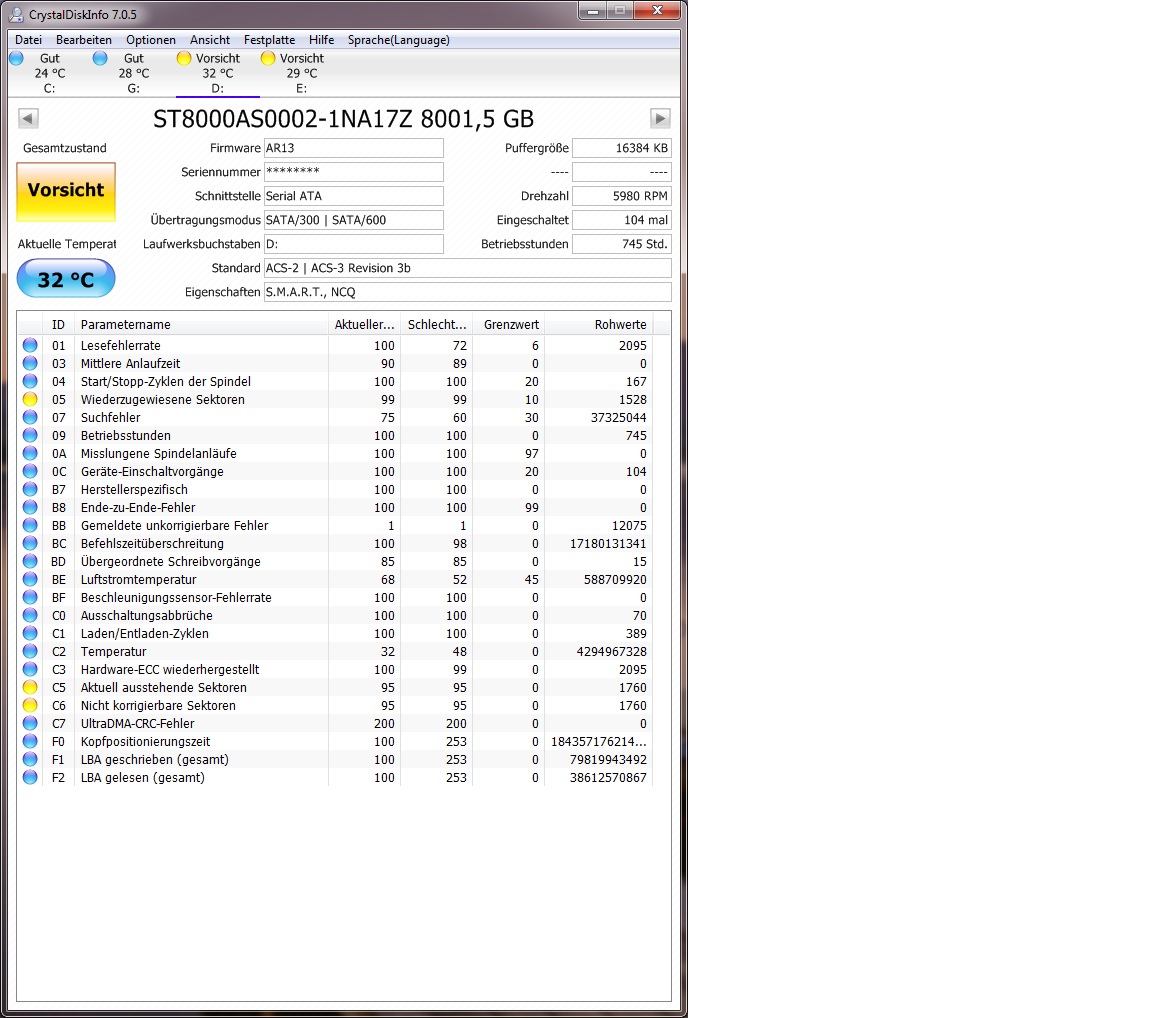Click status icon for Hardware-ECC wiederhergestellt
Image resolution: width=1152 pixels, height=1018 pixels.
[x=30, y=669]
